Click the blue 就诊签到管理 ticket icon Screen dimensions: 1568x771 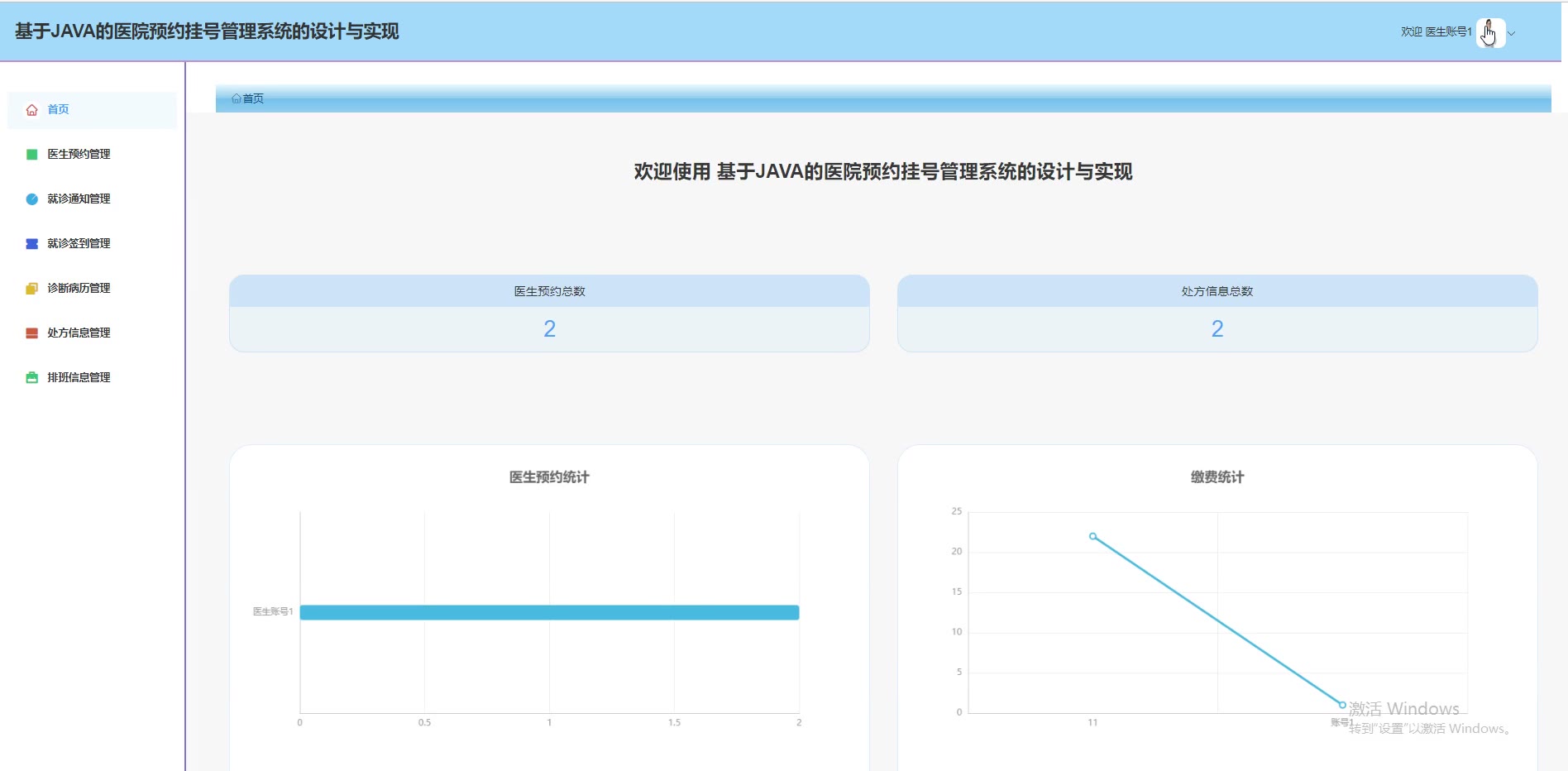31,244
